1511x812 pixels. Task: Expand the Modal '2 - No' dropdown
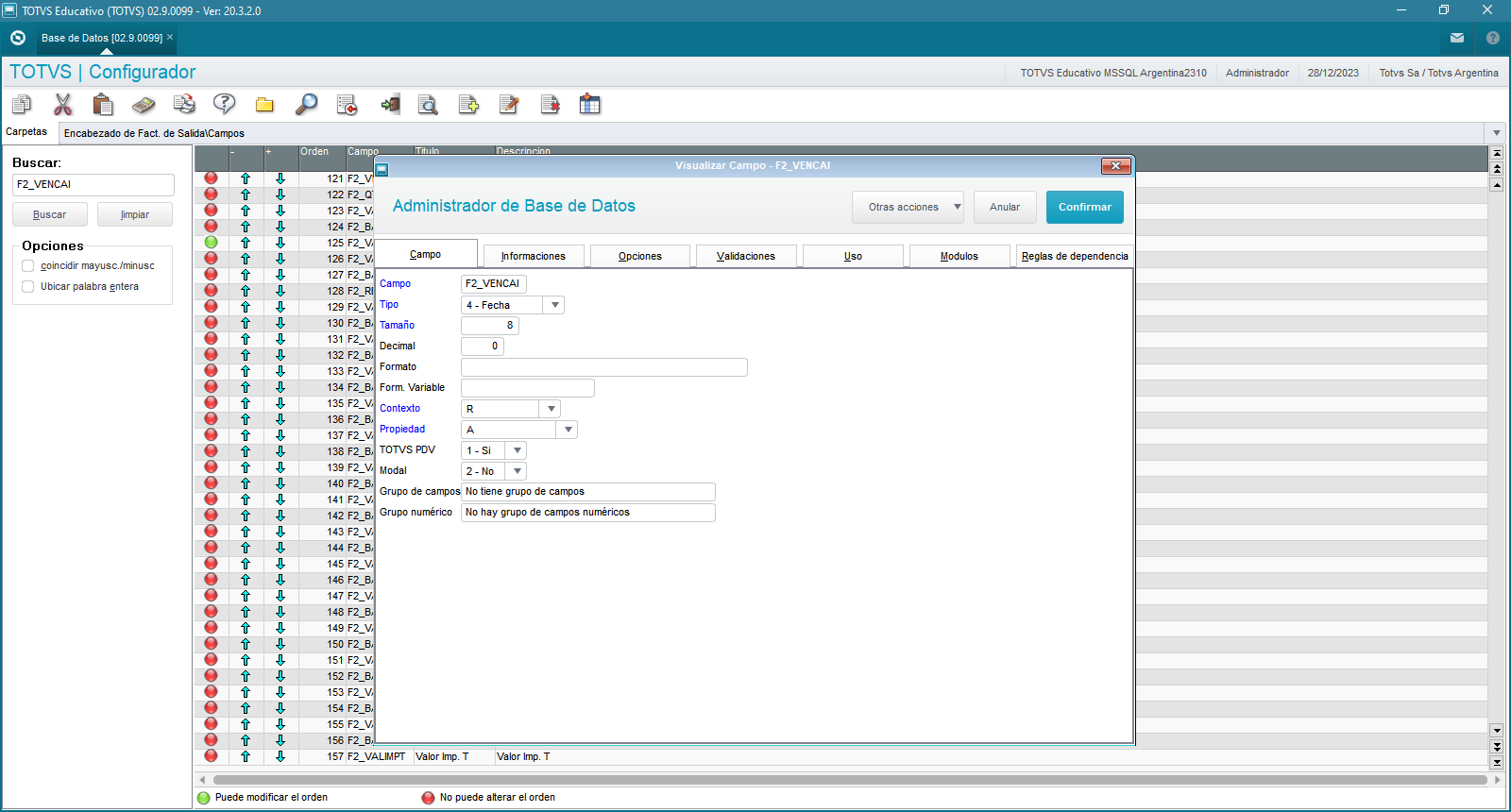(517, 471)
